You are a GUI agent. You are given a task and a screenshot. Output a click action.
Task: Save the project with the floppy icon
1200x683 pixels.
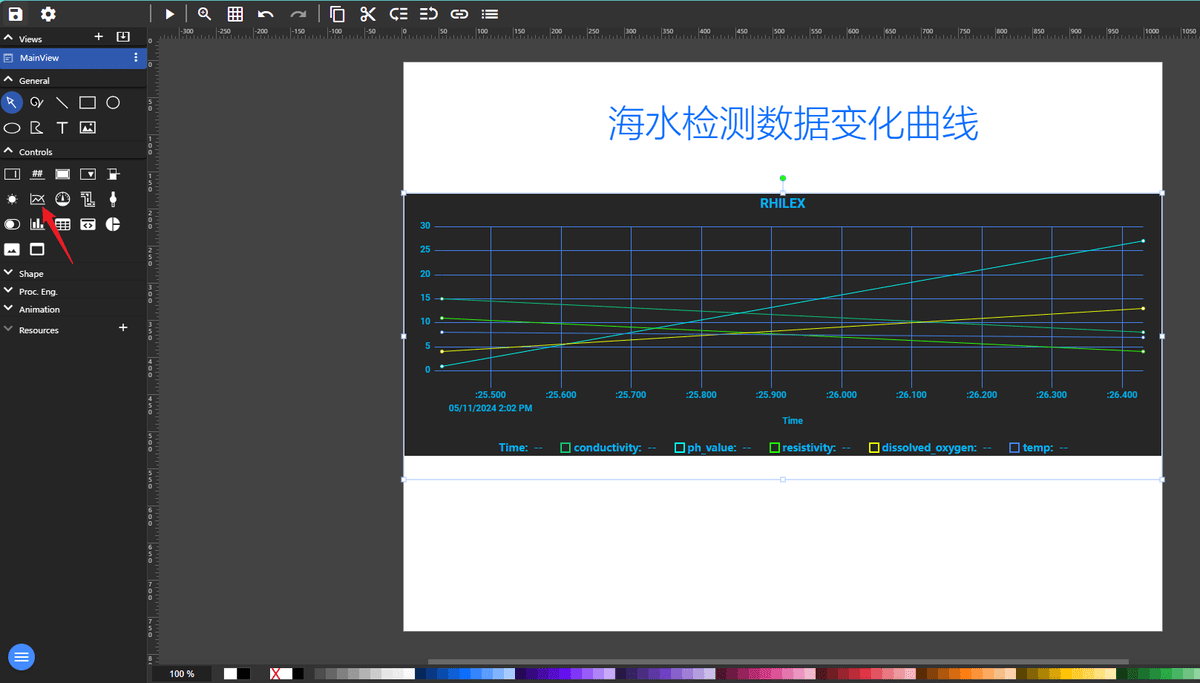(15, 14)
